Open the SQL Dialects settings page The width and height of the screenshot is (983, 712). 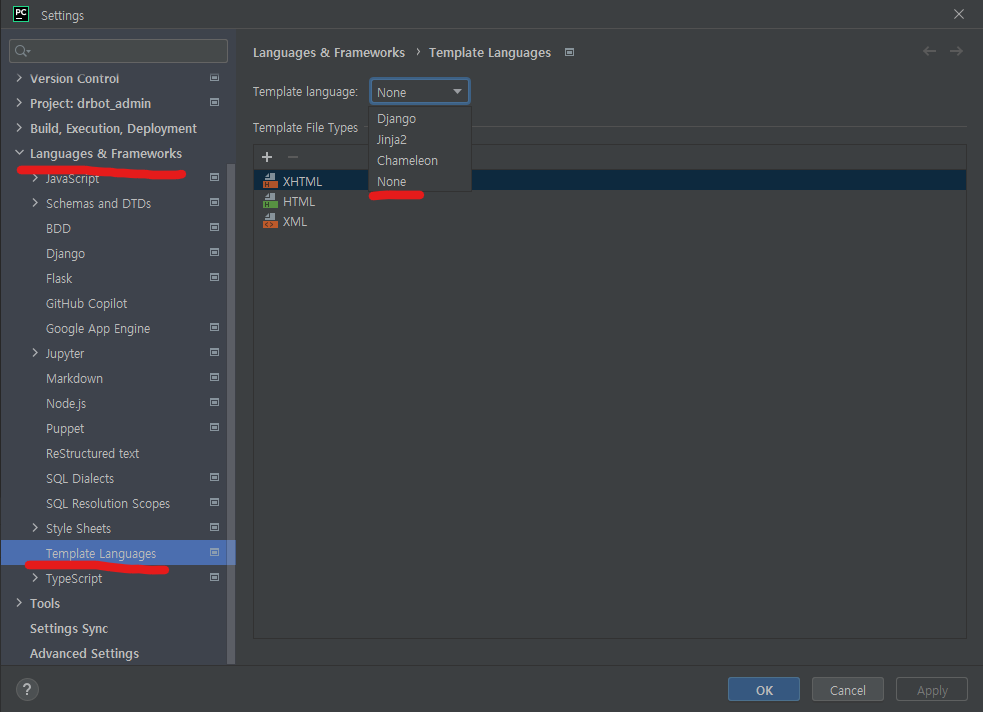[x=80, y=478]
